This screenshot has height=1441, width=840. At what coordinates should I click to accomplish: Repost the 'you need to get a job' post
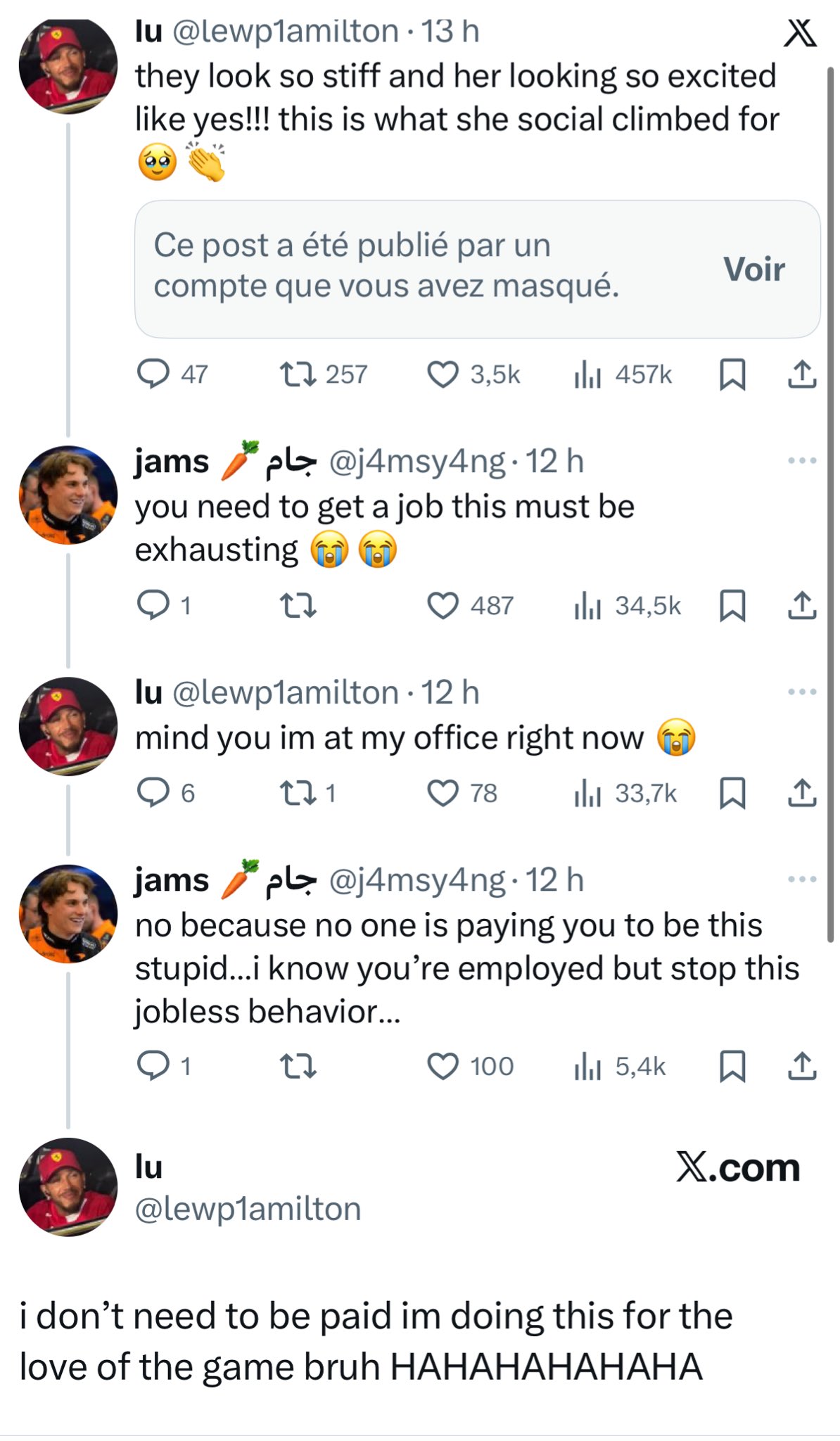tap(298, 606)
